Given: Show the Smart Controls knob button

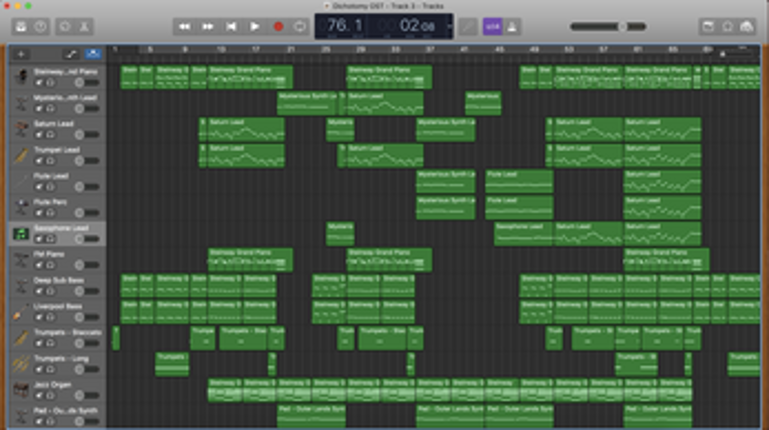Looking at the screenshot, I should click(x=65, y=26).
